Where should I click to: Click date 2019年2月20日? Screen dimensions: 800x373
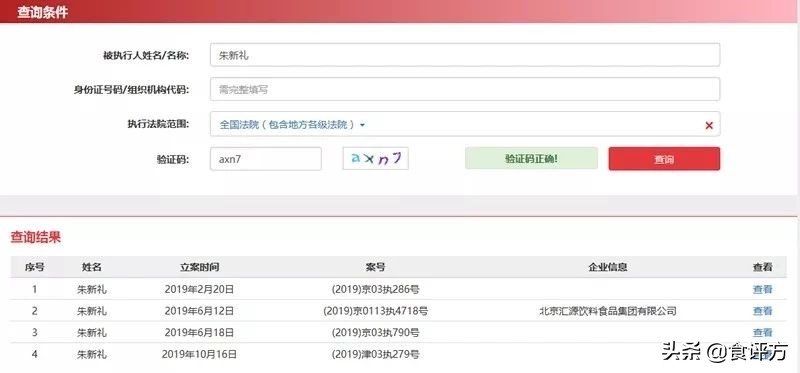pyautogui.click(x=199, y=289)
